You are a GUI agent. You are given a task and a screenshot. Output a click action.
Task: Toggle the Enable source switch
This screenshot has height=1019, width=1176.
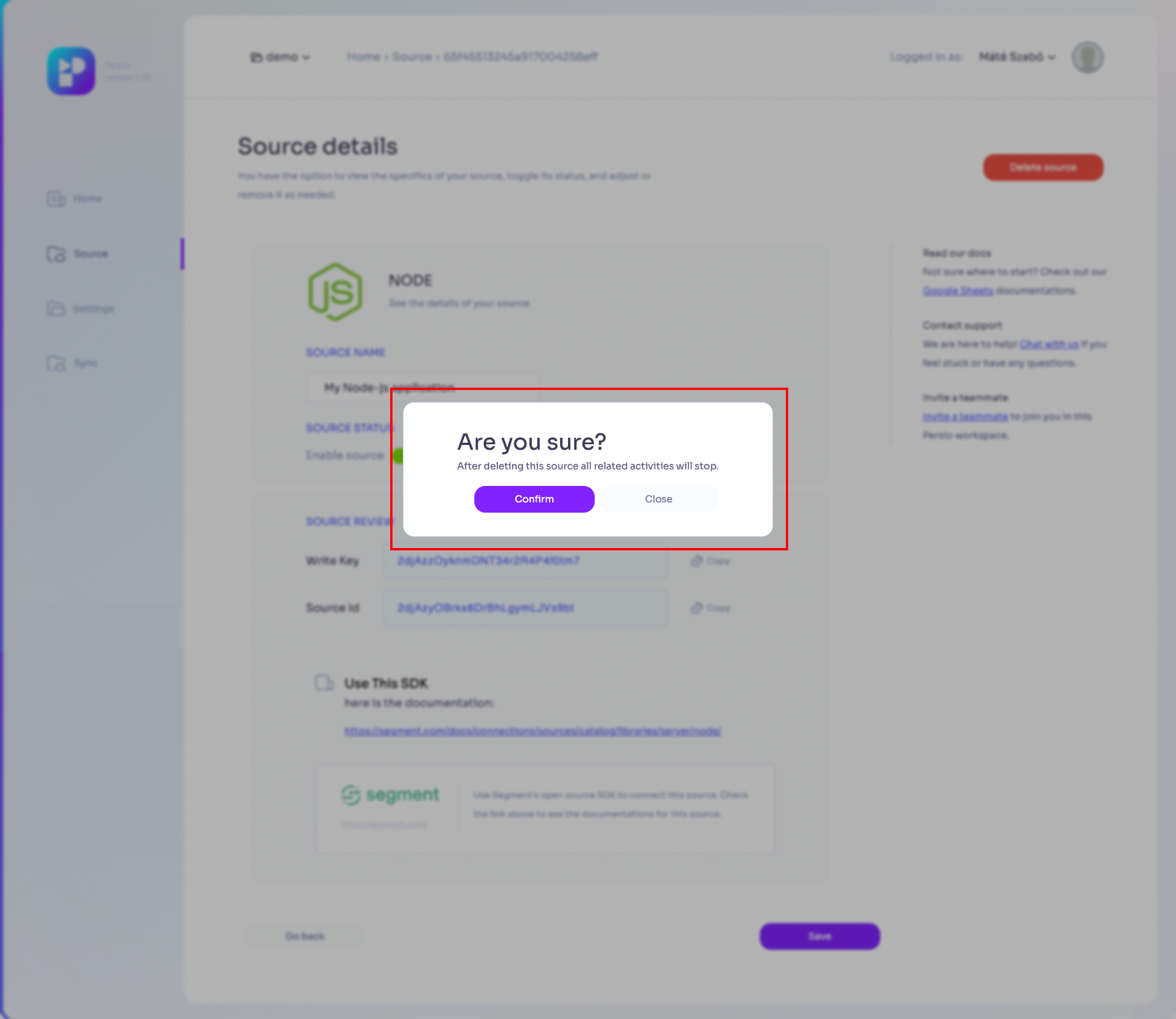pyautogui.click(x=398, y=456)
